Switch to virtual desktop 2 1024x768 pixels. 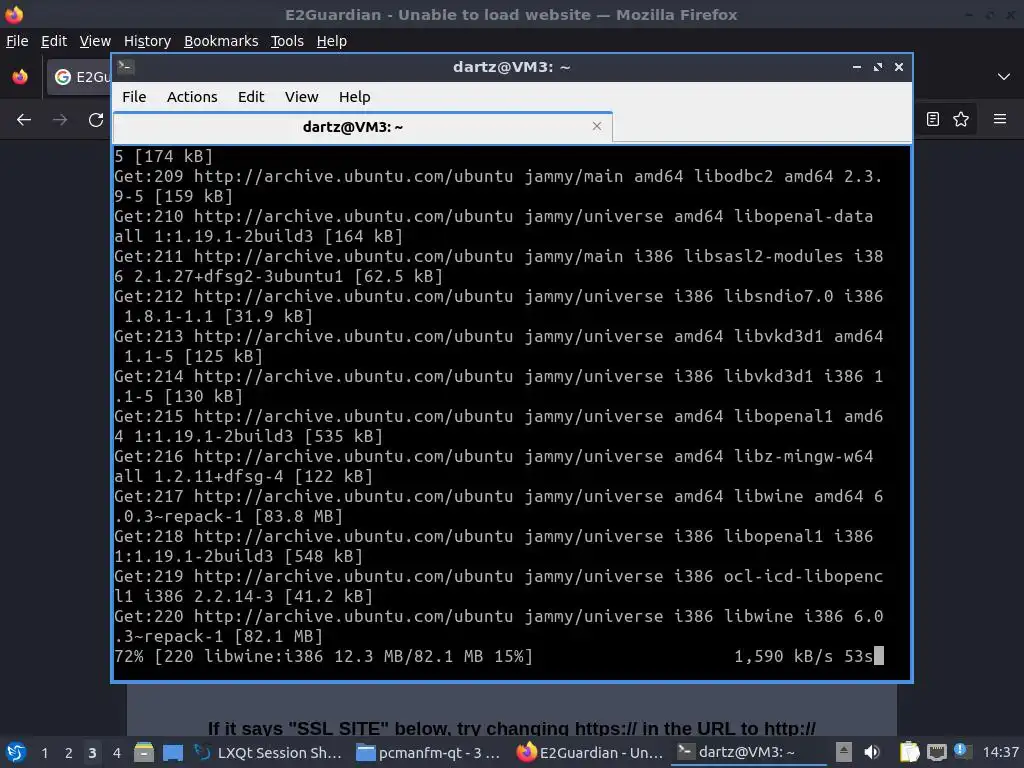69,753
